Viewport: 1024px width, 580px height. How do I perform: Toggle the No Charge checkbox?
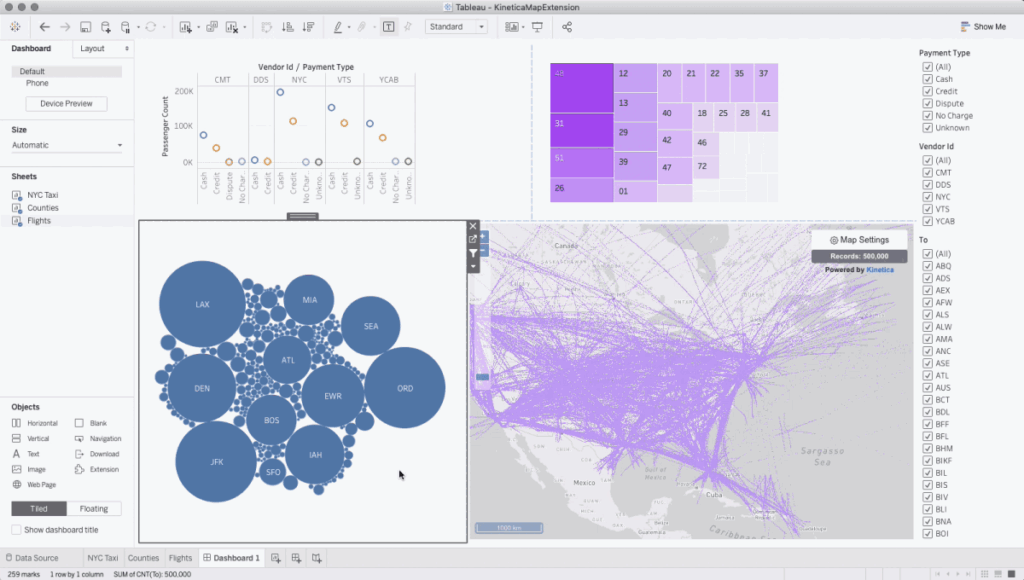pyautogui.click(x=927, y=116)
